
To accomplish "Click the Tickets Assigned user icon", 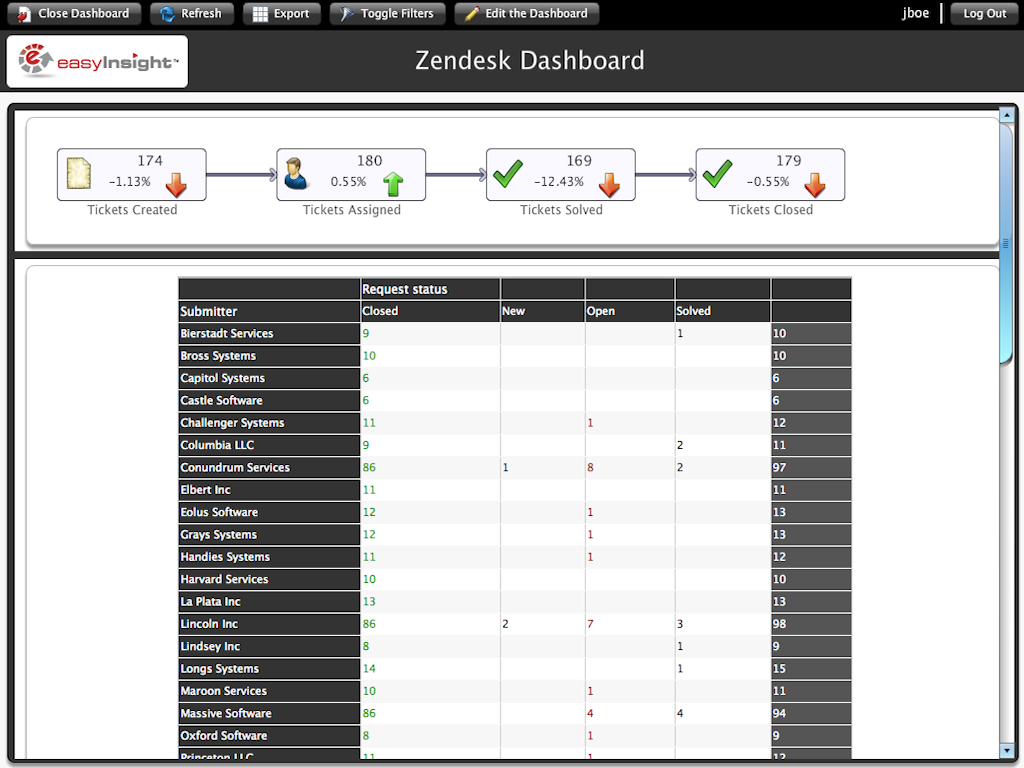I will click(x=297, y=174).
